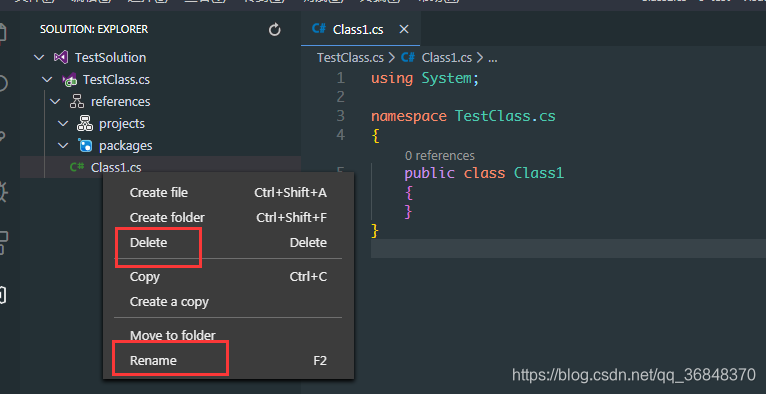Choose Create a copy menu entry
The height and width of the screenshot is (394, 766).
tap(228, 302)
